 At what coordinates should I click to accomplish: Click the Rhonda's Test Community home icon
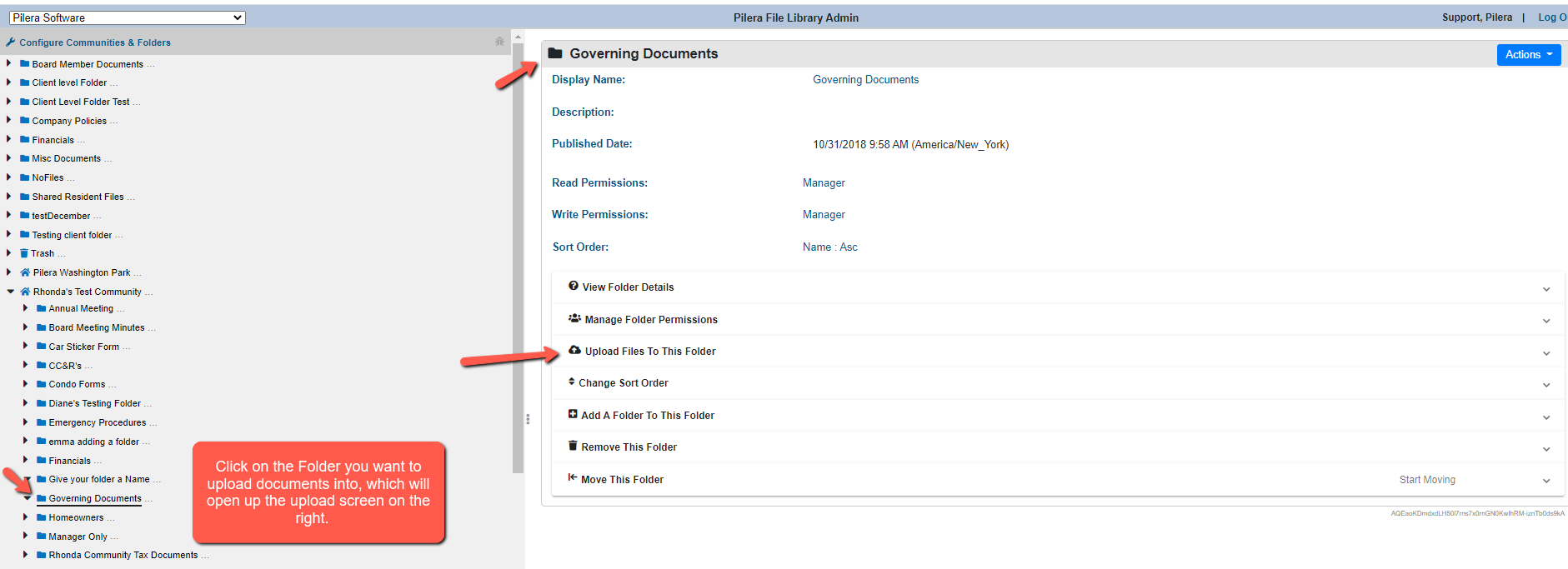click(x=25, y=291)
